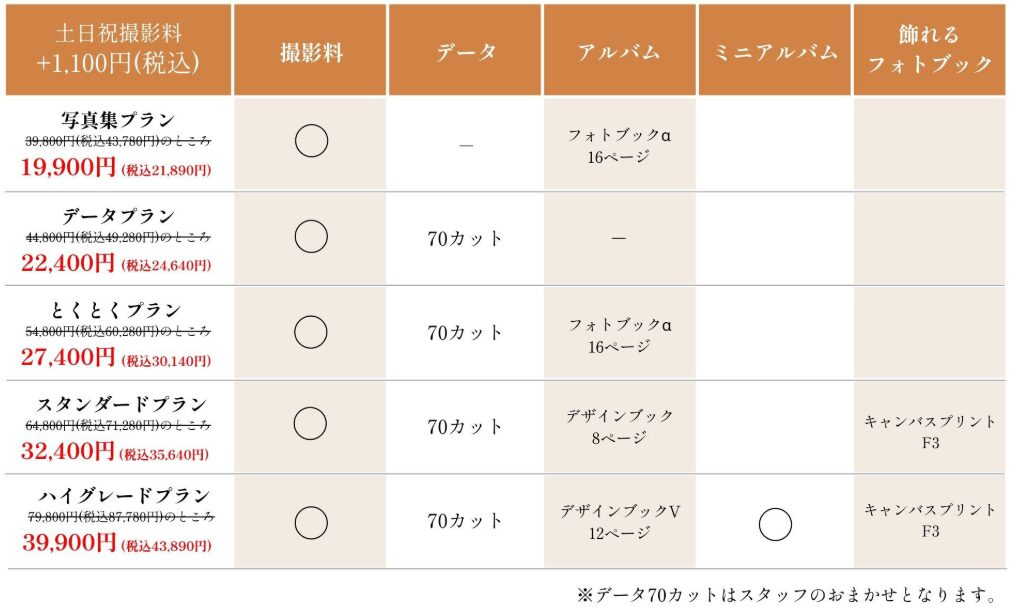Image resolution: width=1020 pixels, height=616 pixels.
Task: Click the 飾れるフォトブック column header
Action: coord(929,50)
